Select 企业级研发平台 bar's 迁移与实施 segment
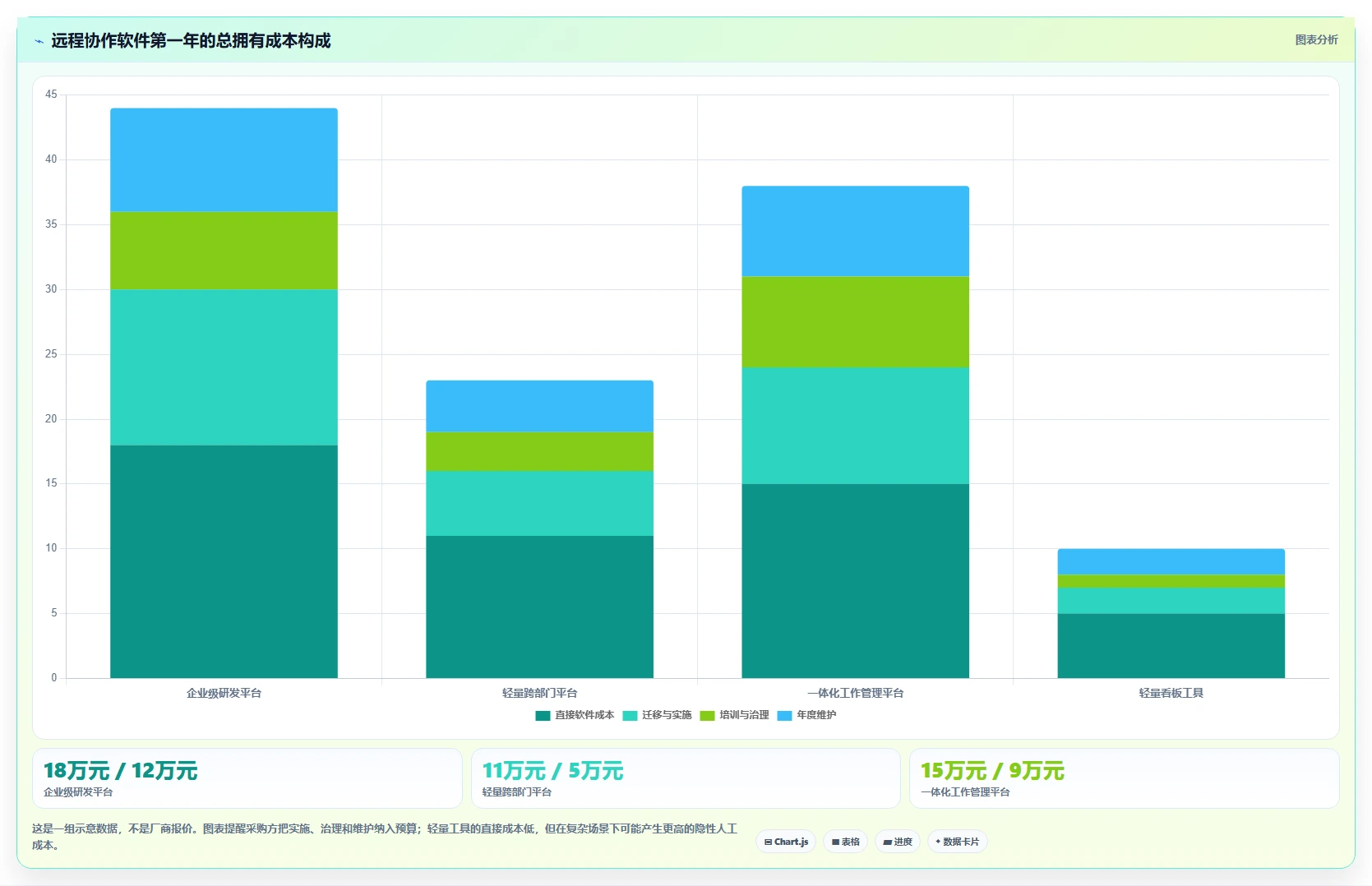 224,367
